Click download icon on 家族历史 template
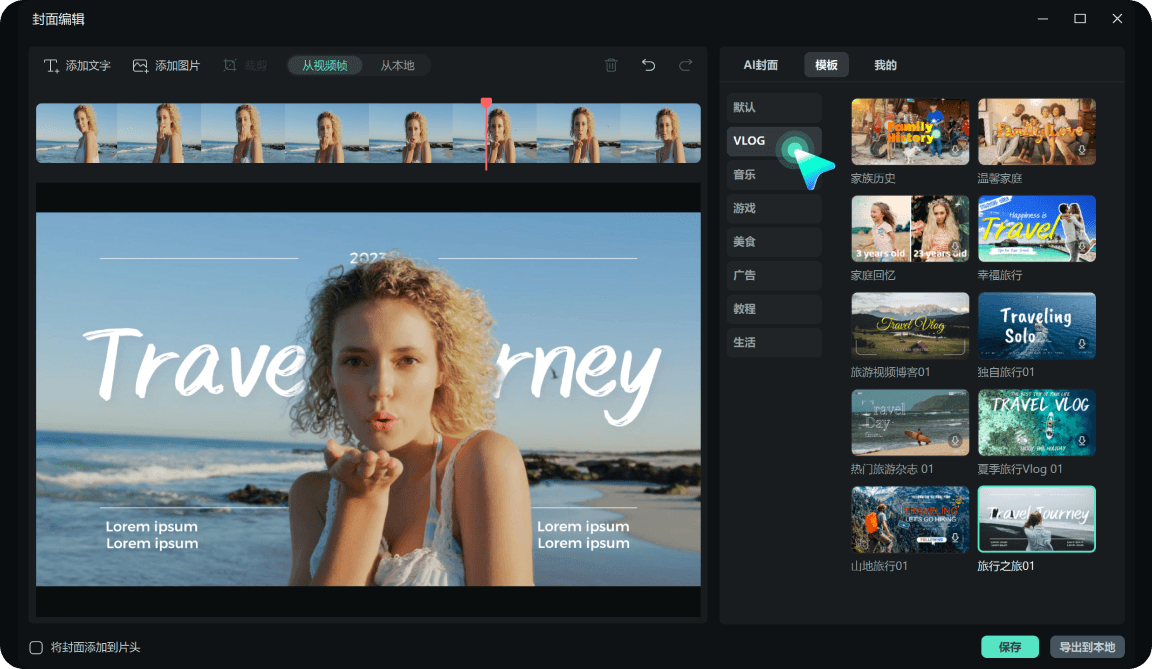 coord(955,150)
